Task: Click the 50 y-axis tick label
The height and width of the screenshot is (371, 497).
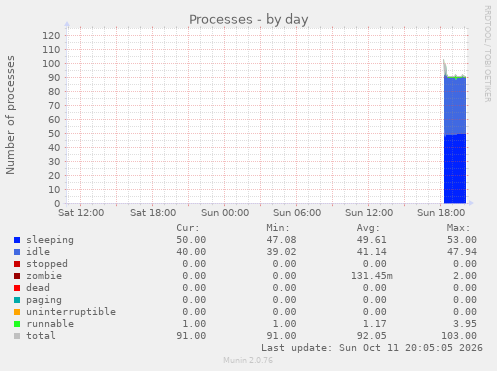Action: pyautogui.click(x=54, y=133)
